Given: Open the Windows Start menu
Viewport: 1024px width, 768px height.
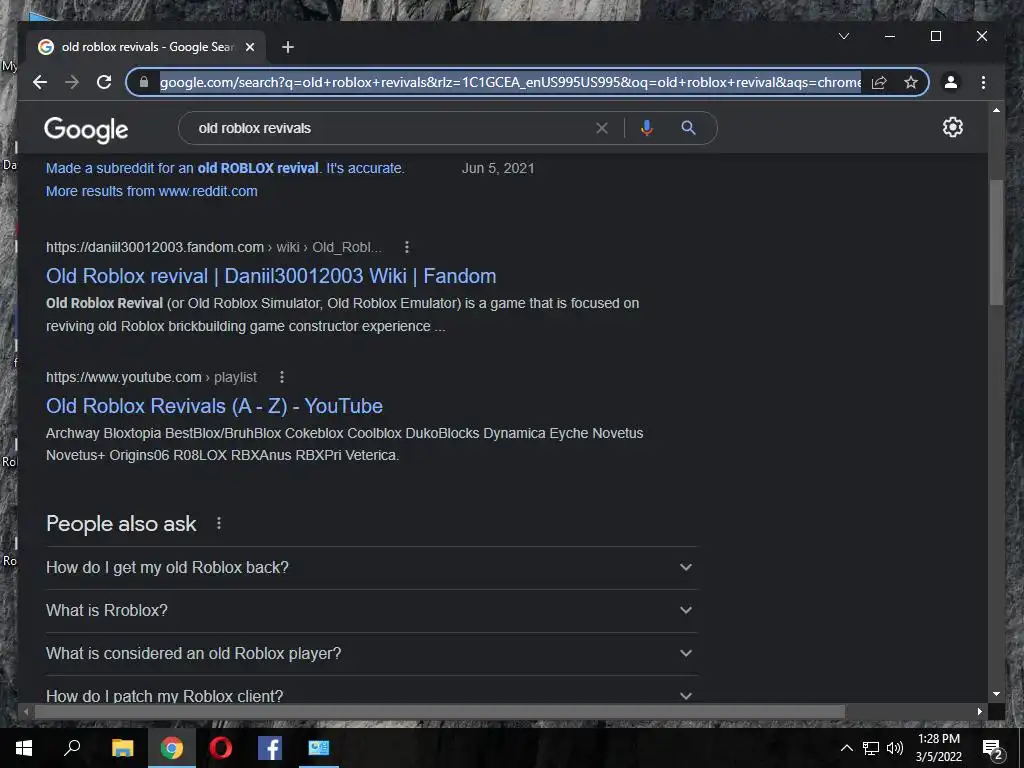Looking at the screenshot, I should pos(24,748).
